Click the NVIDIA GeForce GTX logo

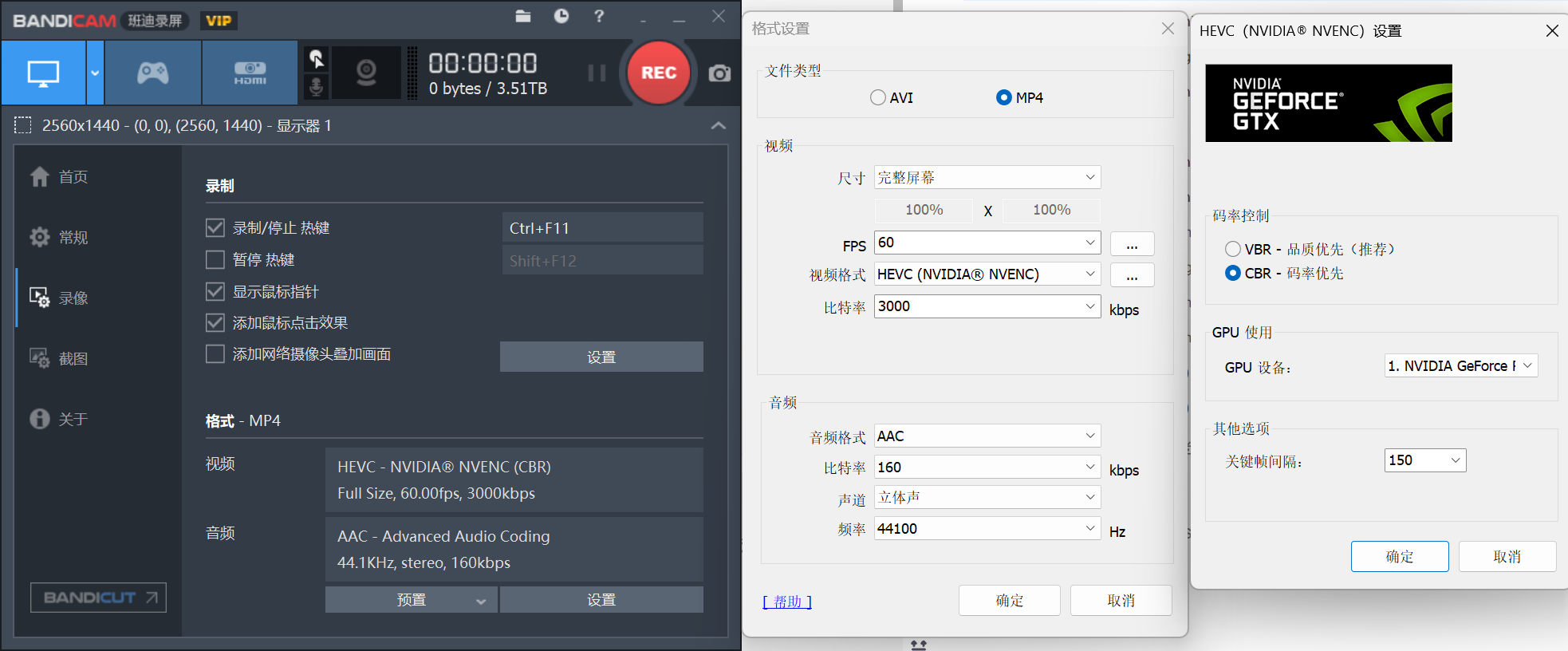(1329, 103)
